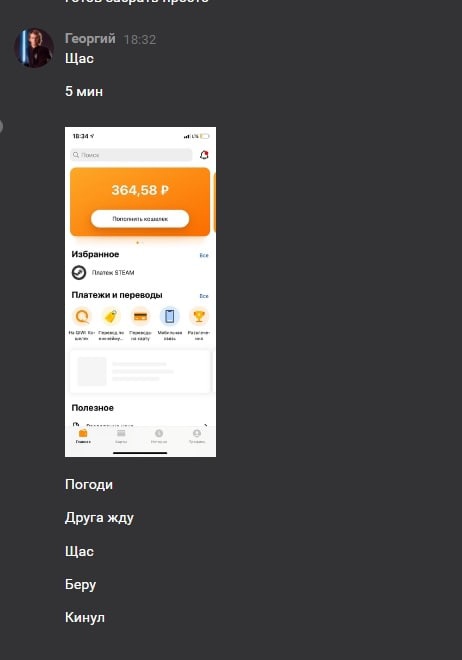Image resolution: width=462 pixels, height=660 pixels.
Task: Click the Георгий username
Action: (90, 38)
